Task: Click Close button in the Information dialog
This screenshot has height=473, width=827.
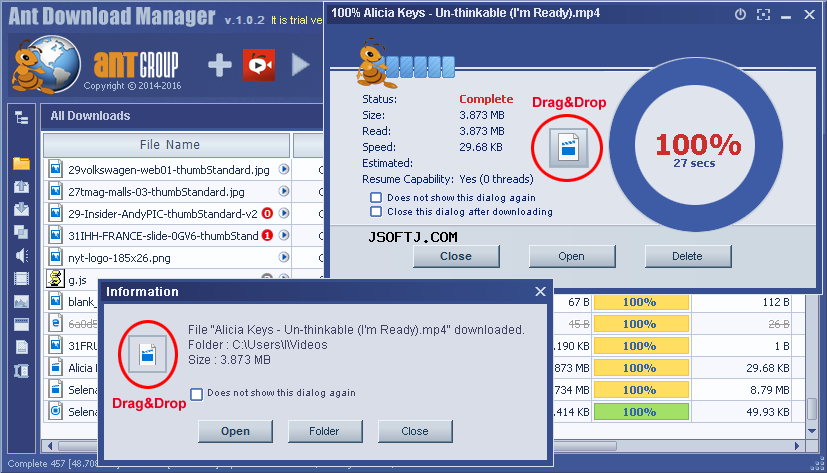Action: pos(415,431)
